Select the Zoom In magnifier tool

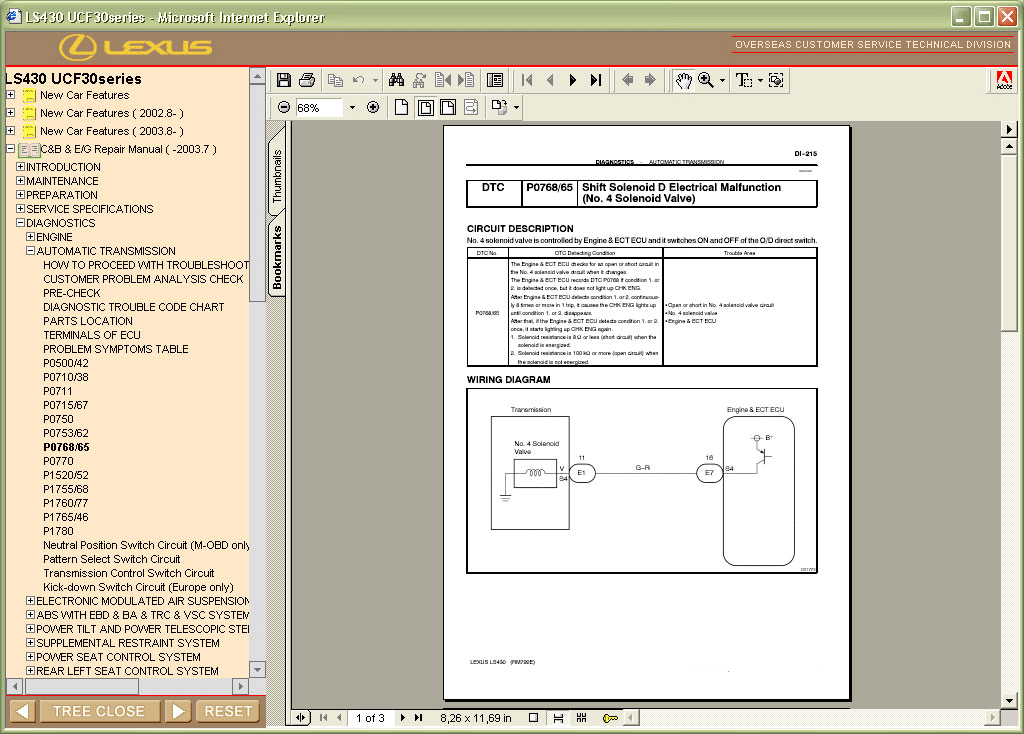706,80
